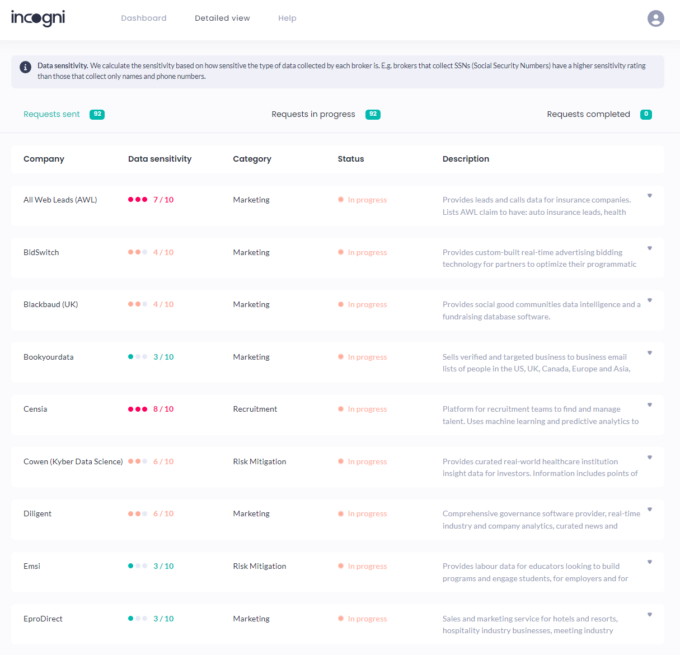The image size is (680, 655).
Task: Expand the EproDirect row chevron
Action: pos(649,615)
